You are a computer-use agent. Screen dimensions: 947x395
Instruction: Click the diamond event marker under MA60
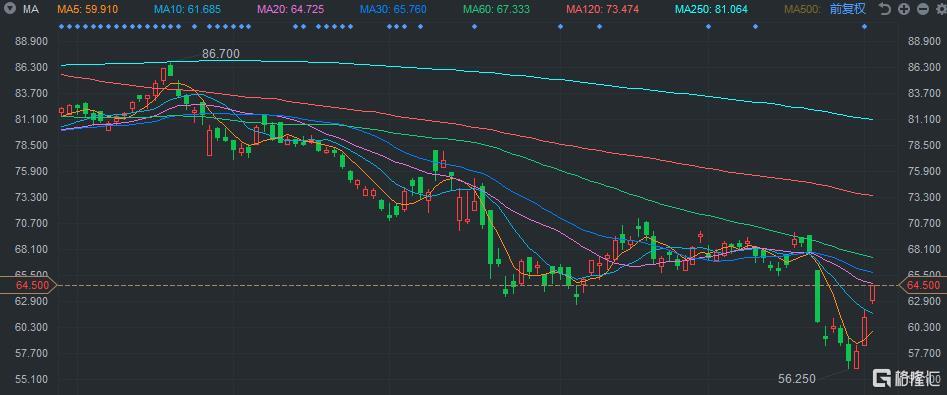[x=474, y=27]
